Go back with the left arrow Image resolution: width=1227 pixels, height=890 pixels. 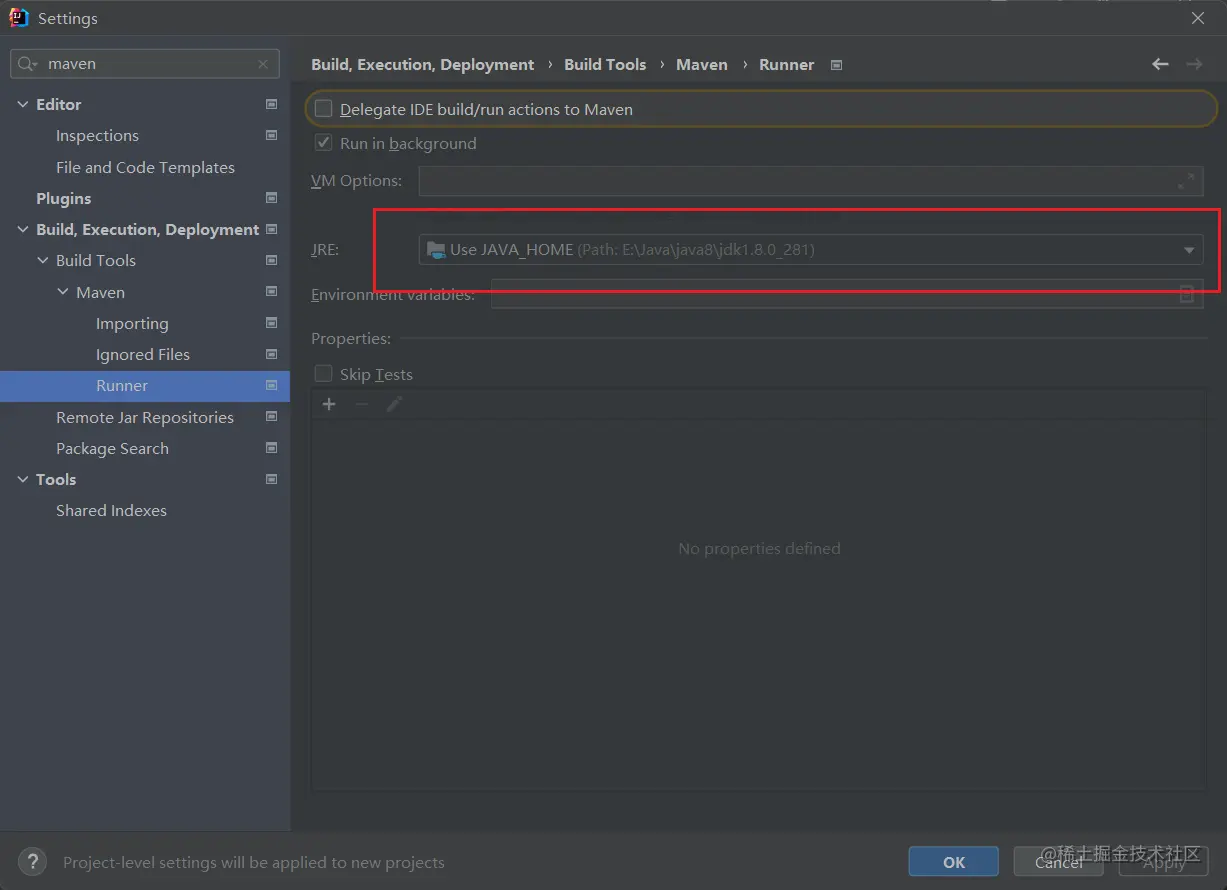pos(1160,64)
